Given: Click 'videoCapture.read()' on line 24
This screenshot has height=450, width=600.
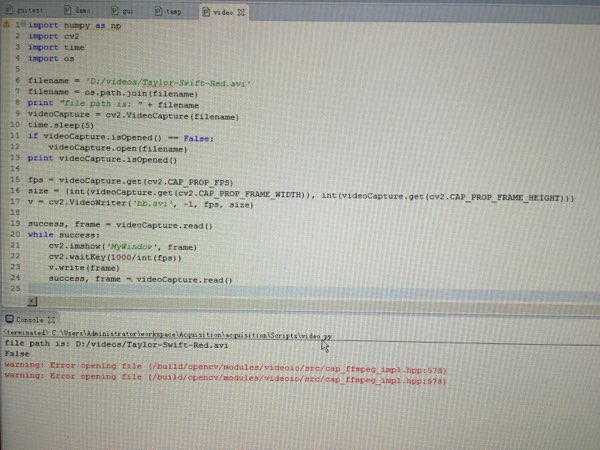Looking at the screenshot, I should pyautogui.click(x=184, y=280).
